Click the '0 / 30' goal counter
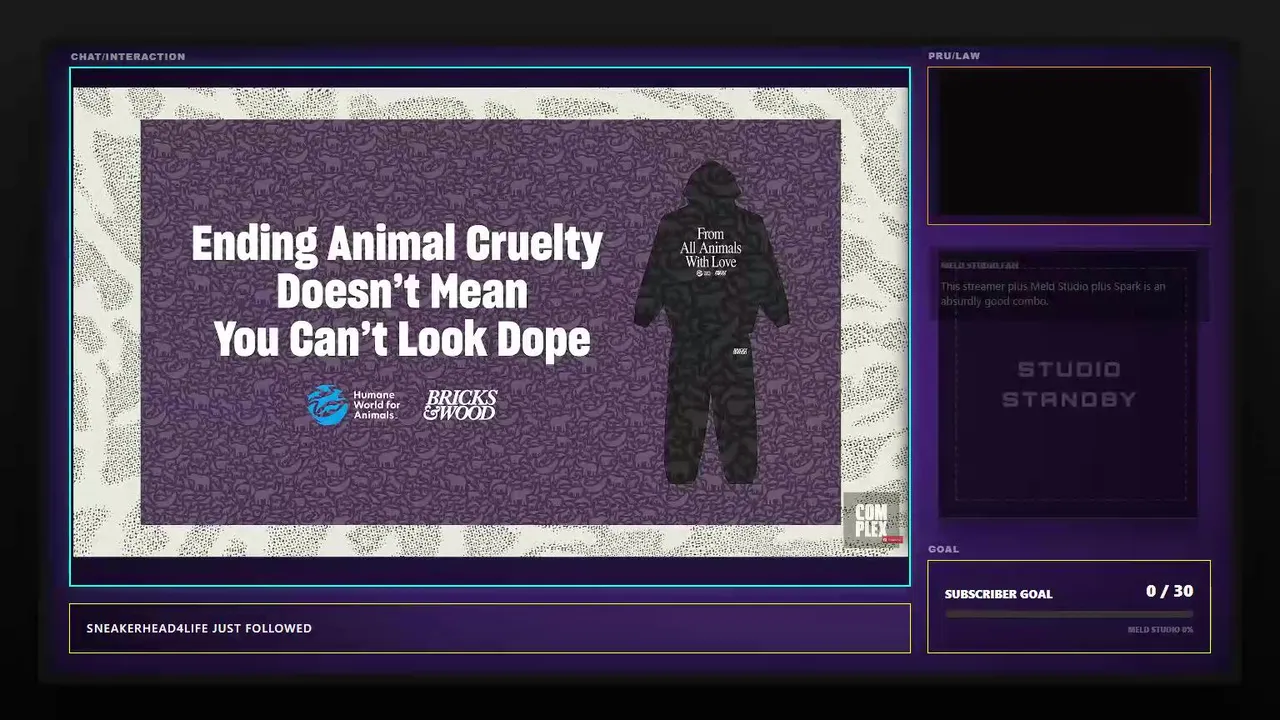This screenshot has width=1280, height=720. (1169, 591)
